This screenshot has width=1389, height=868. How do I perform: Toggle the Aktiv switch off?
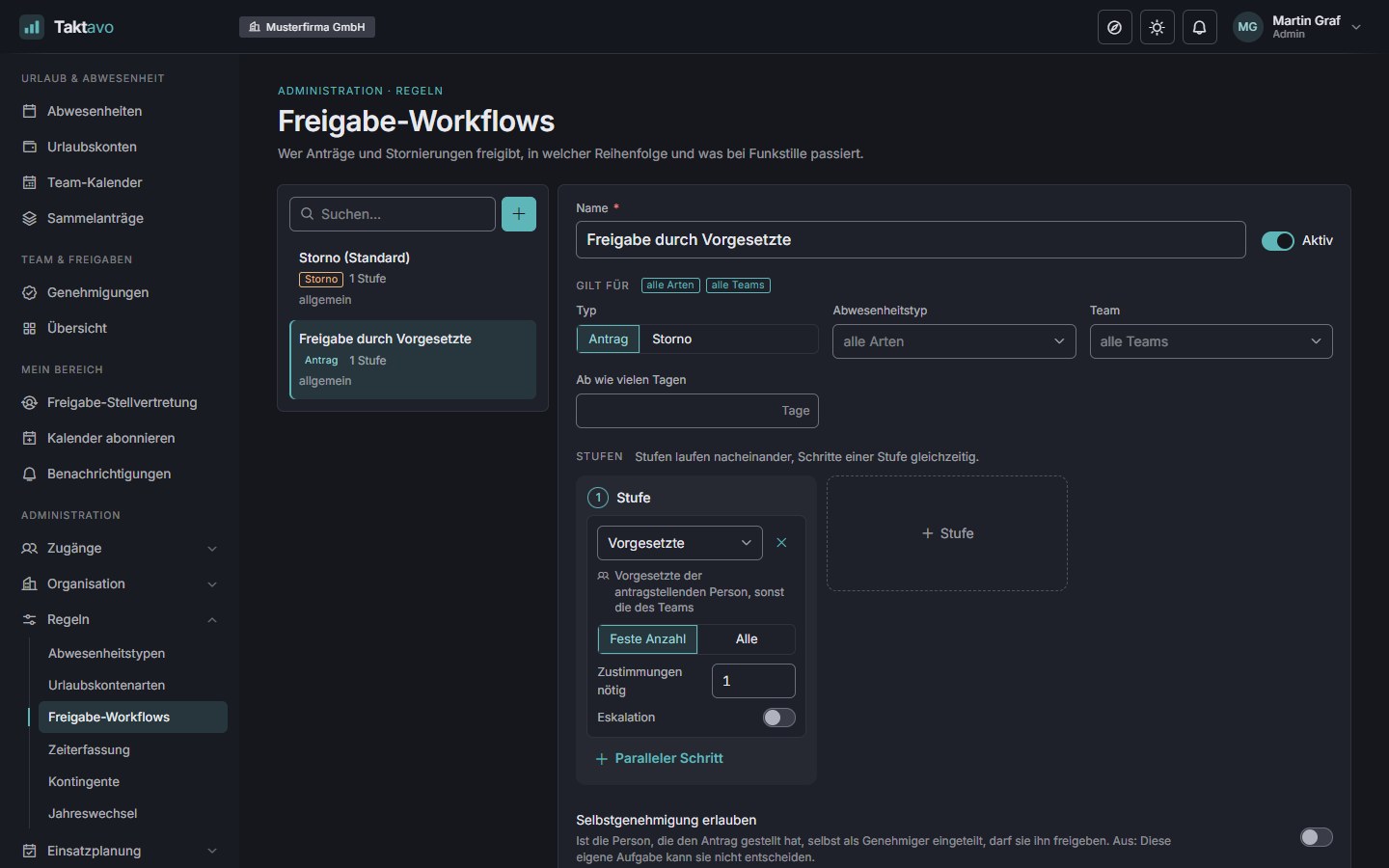tap(1278, 241)
